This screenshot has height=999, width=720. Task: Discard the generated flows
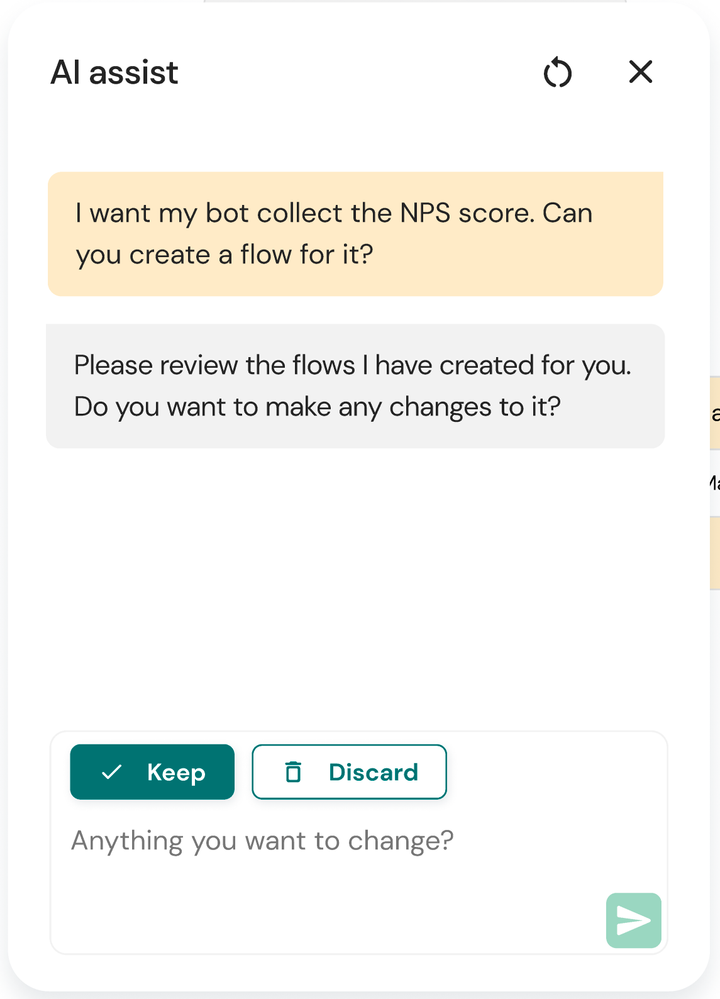[x=349, y=772]
